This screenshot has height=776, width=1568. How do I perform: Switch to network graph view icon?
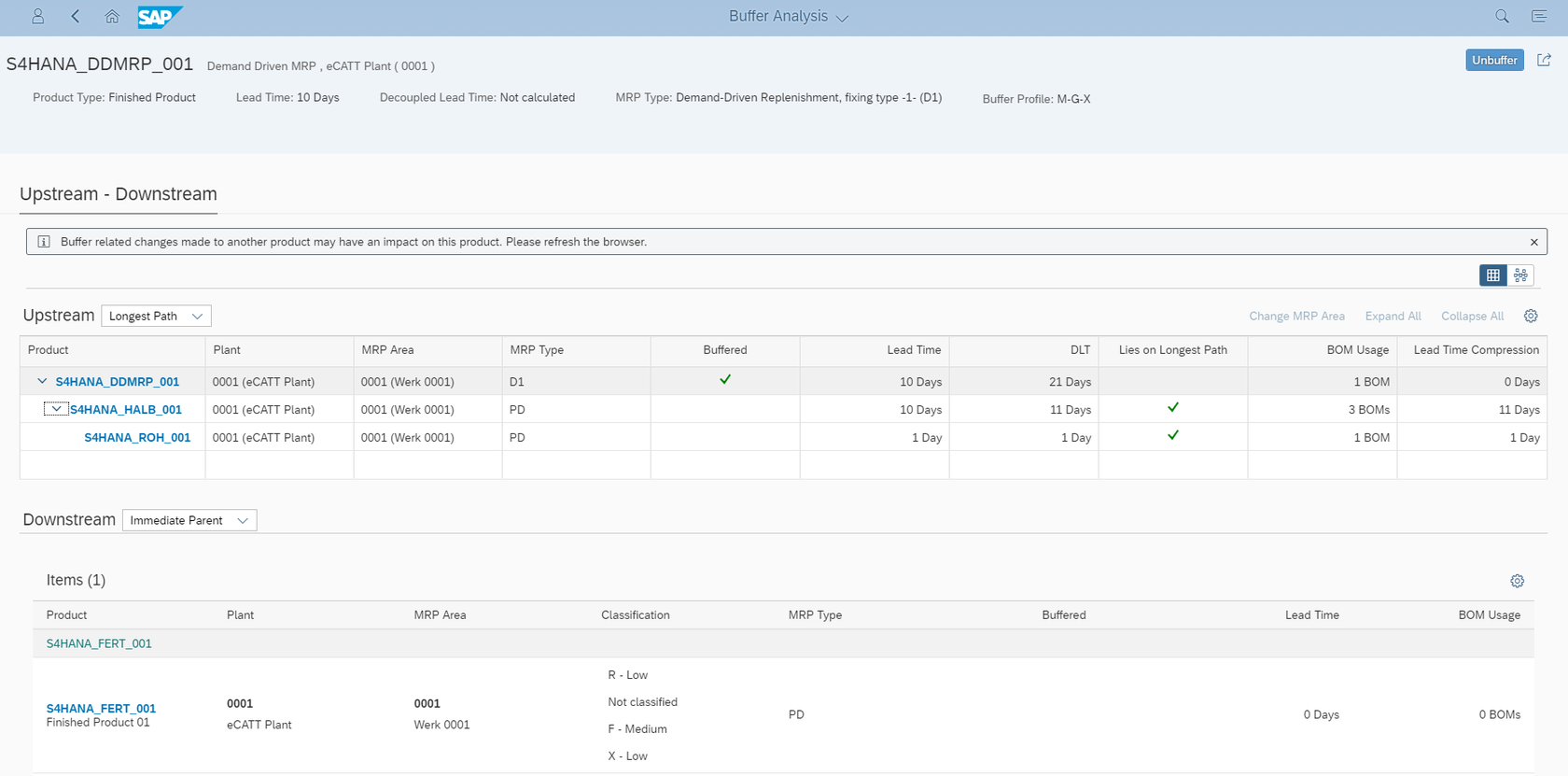1520,275
